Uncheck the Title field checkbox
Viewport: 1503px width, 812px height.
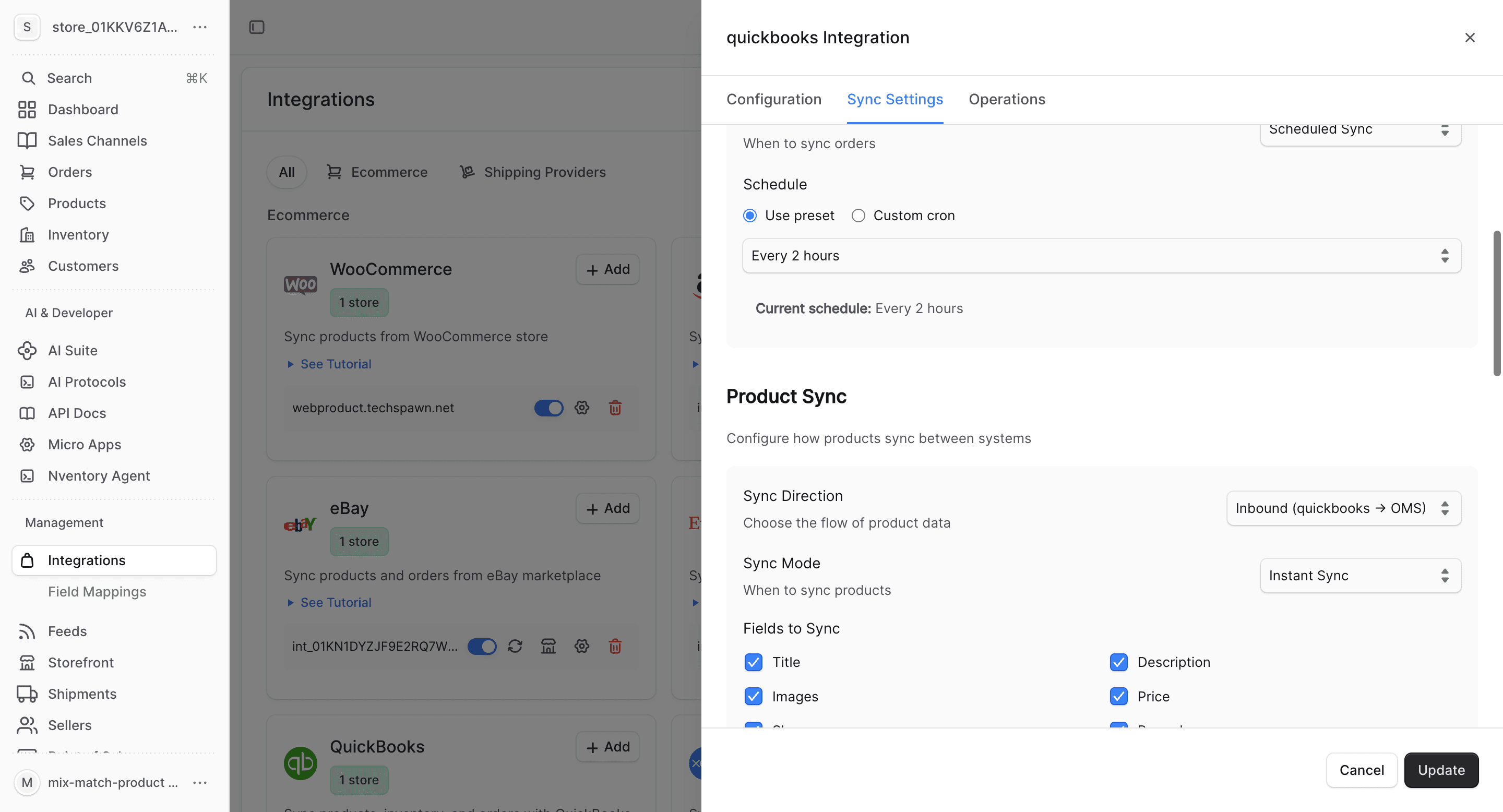[x=753, y=662]
